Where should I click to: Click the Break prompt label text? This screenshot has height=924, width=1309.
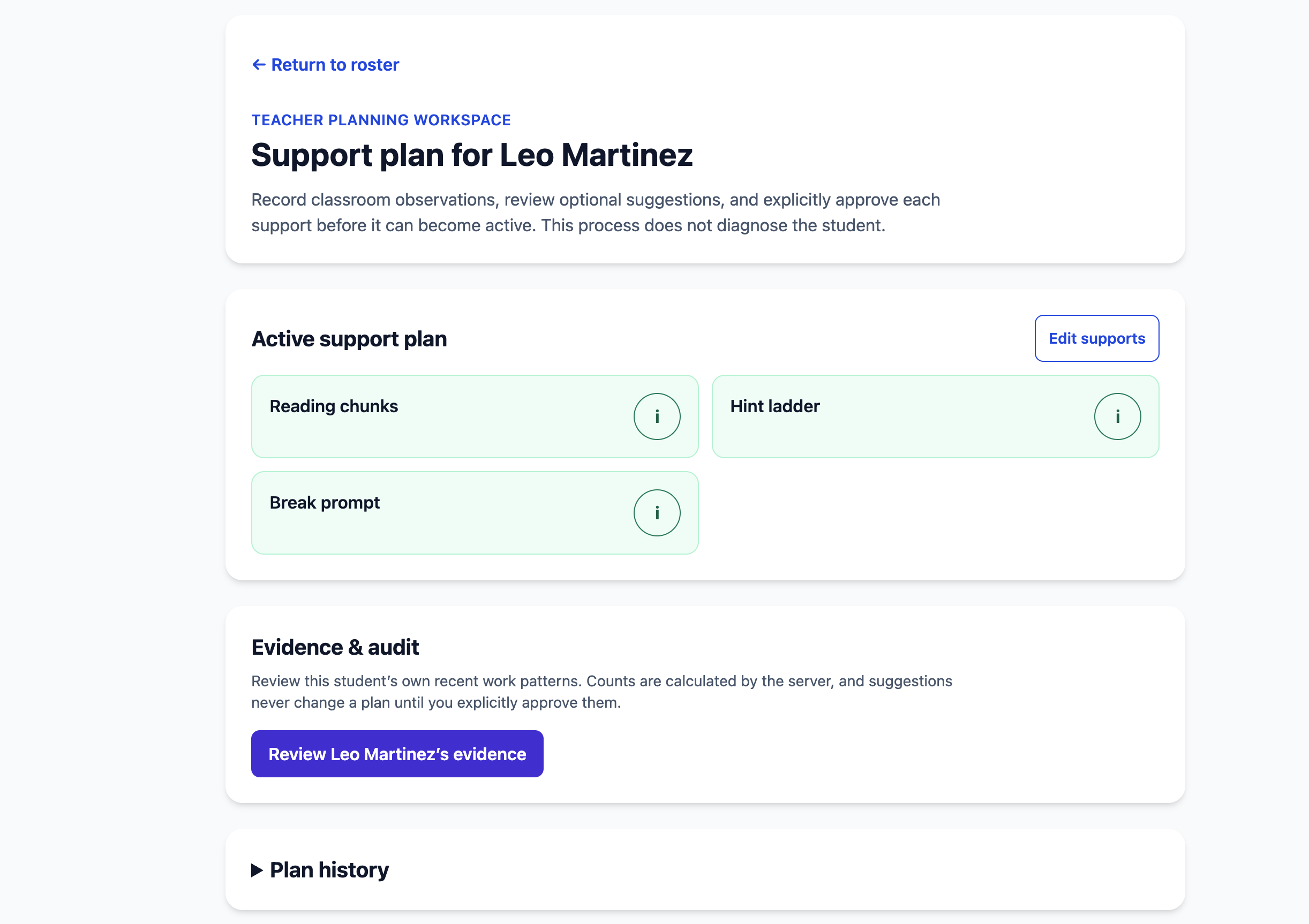point(325,503)
